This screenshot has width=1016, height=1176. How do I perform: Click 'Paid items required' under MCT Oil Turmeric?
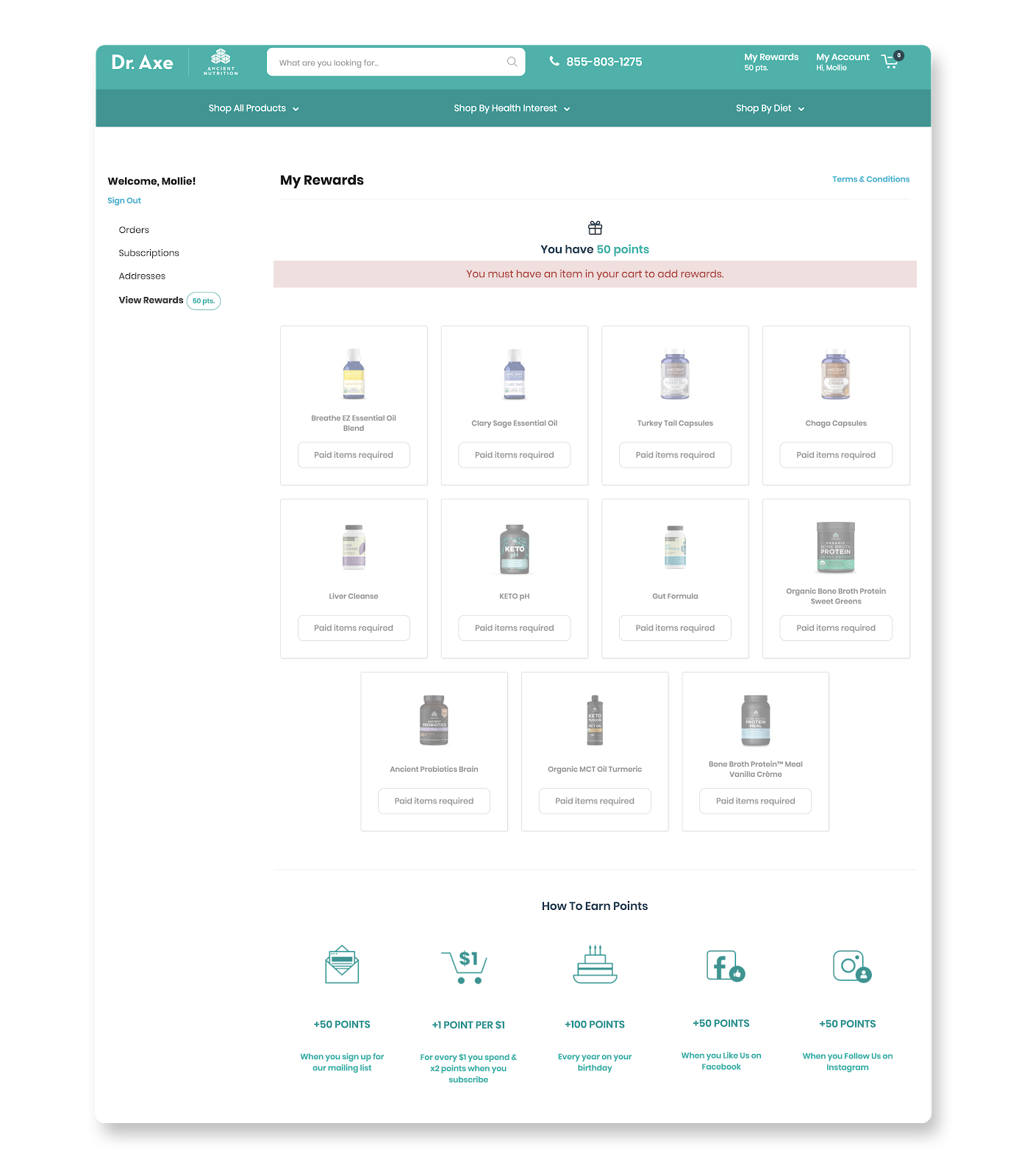click(595, 801)
